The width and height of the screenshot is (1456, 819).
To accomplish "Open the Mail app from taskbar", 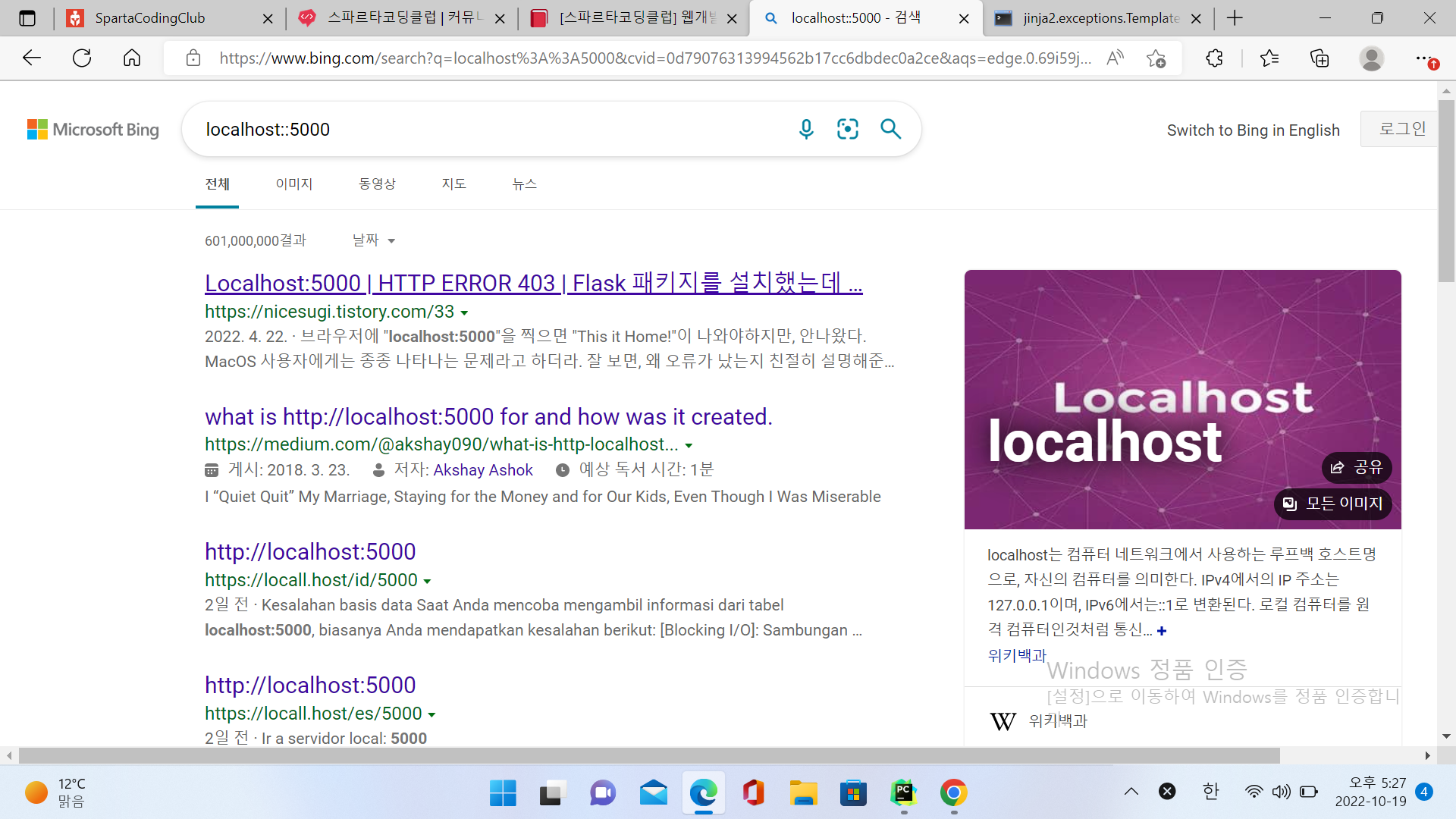I will [x=653, y=793].
